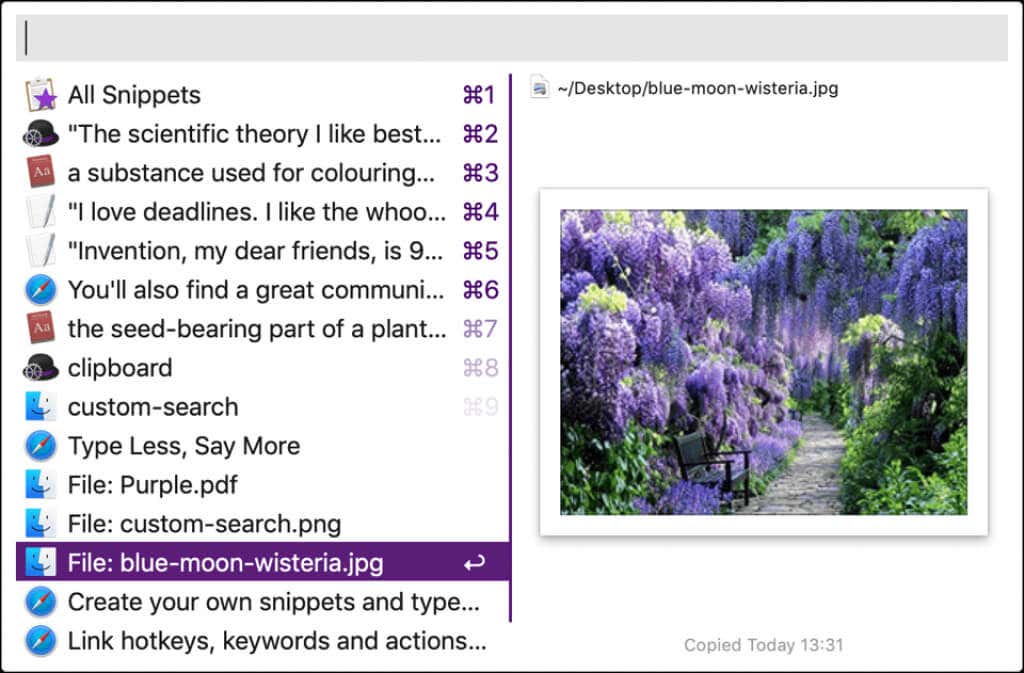
Task: Click the ~/Desktop/blue-moon-wisteria.jpg file path
Action: point(697,88)
